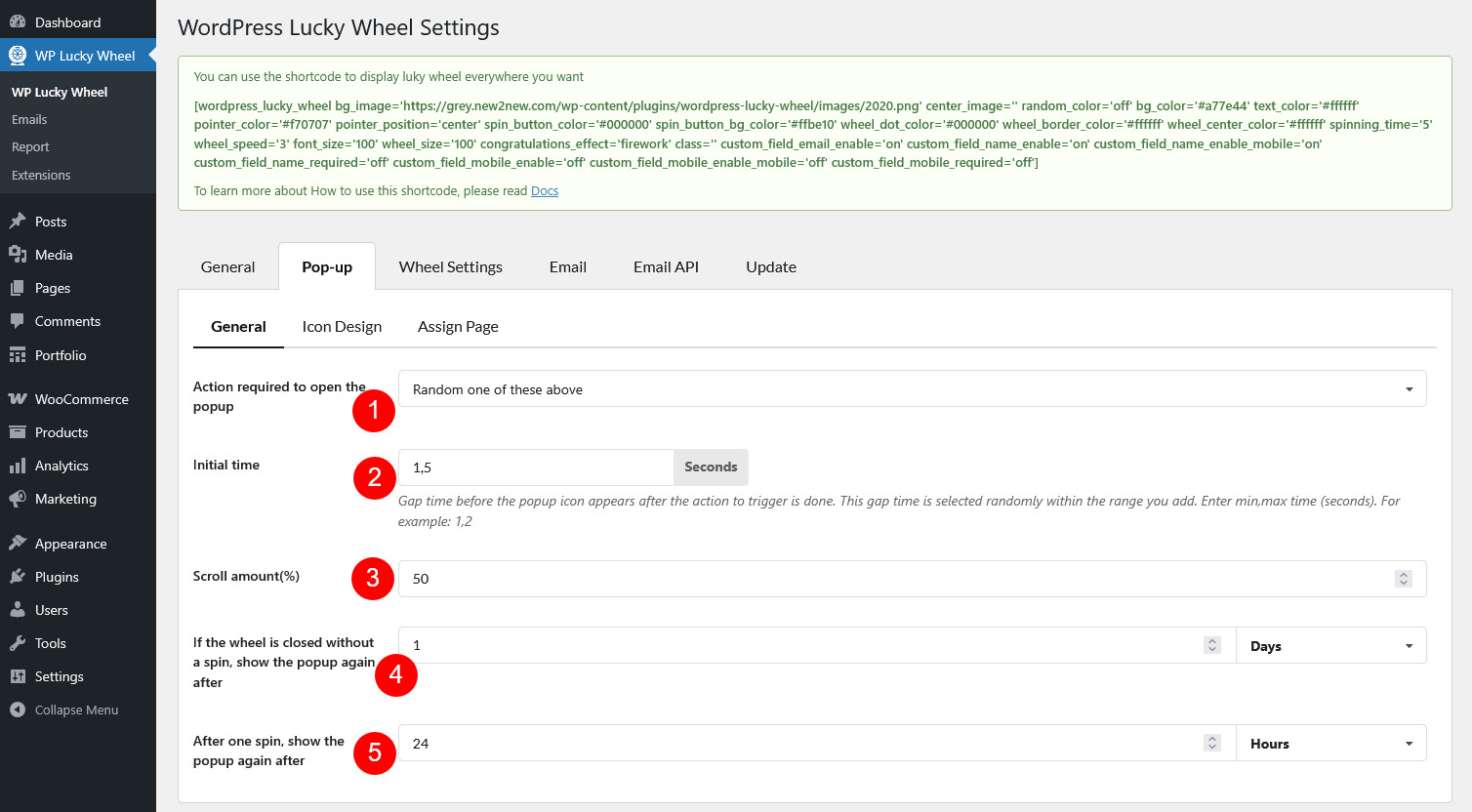Expand the Hours unit dropdown
Image resolution: width=1472 pixels, height=812 pixels.
tap(1330, 744)
